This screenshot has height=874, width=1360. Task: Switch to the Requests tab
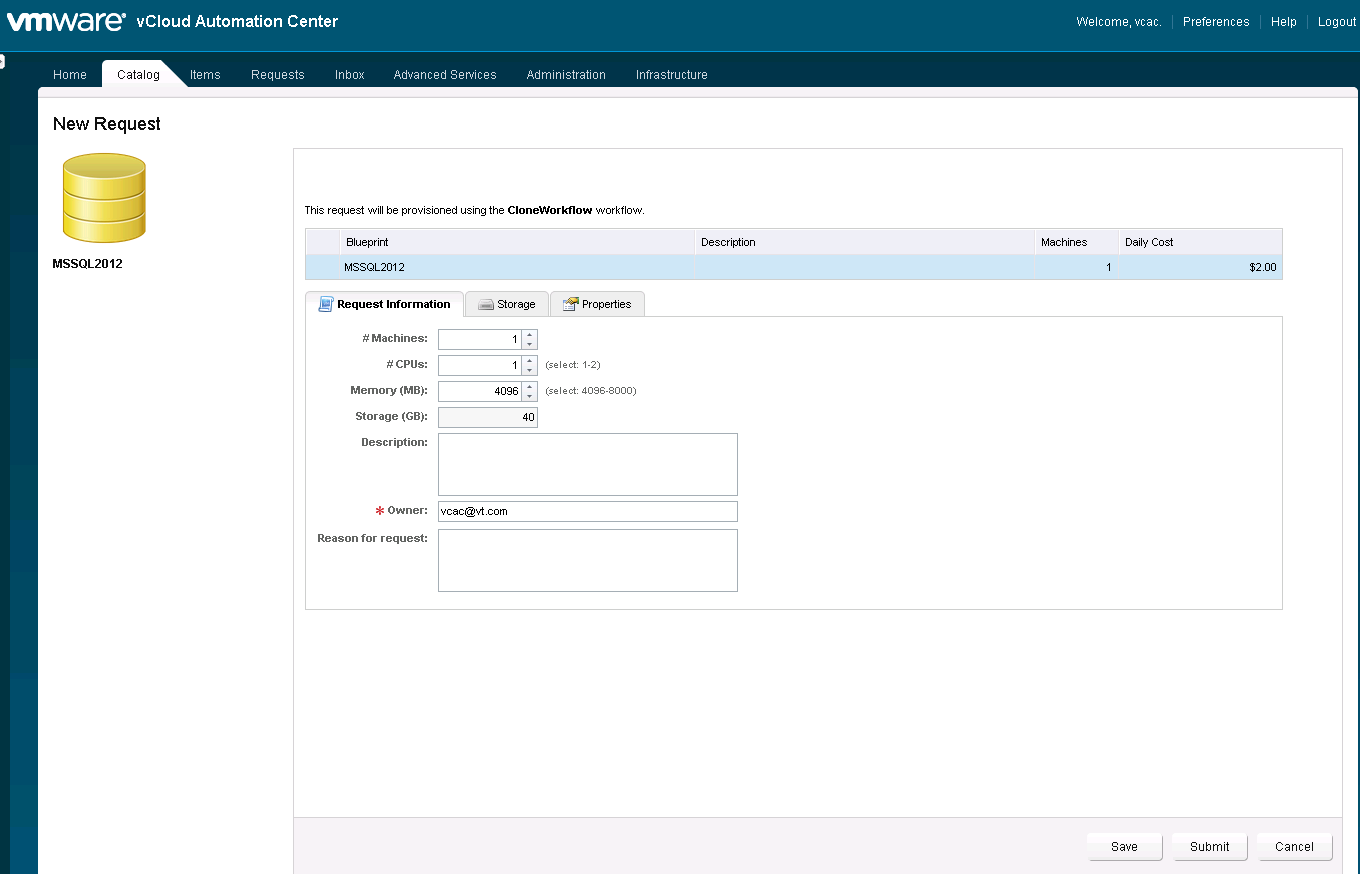pos(278,75)
